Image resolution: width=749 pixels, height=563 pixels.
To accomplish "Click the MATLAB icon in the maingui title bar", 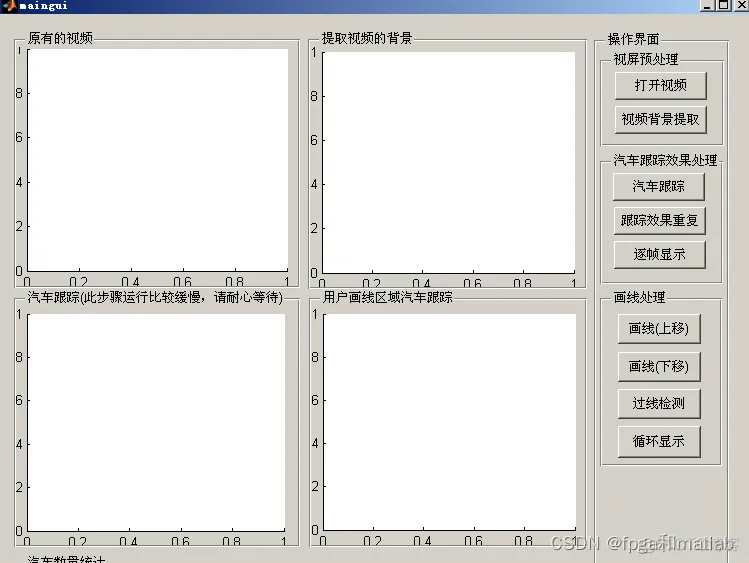I will (x=10, y=6).
